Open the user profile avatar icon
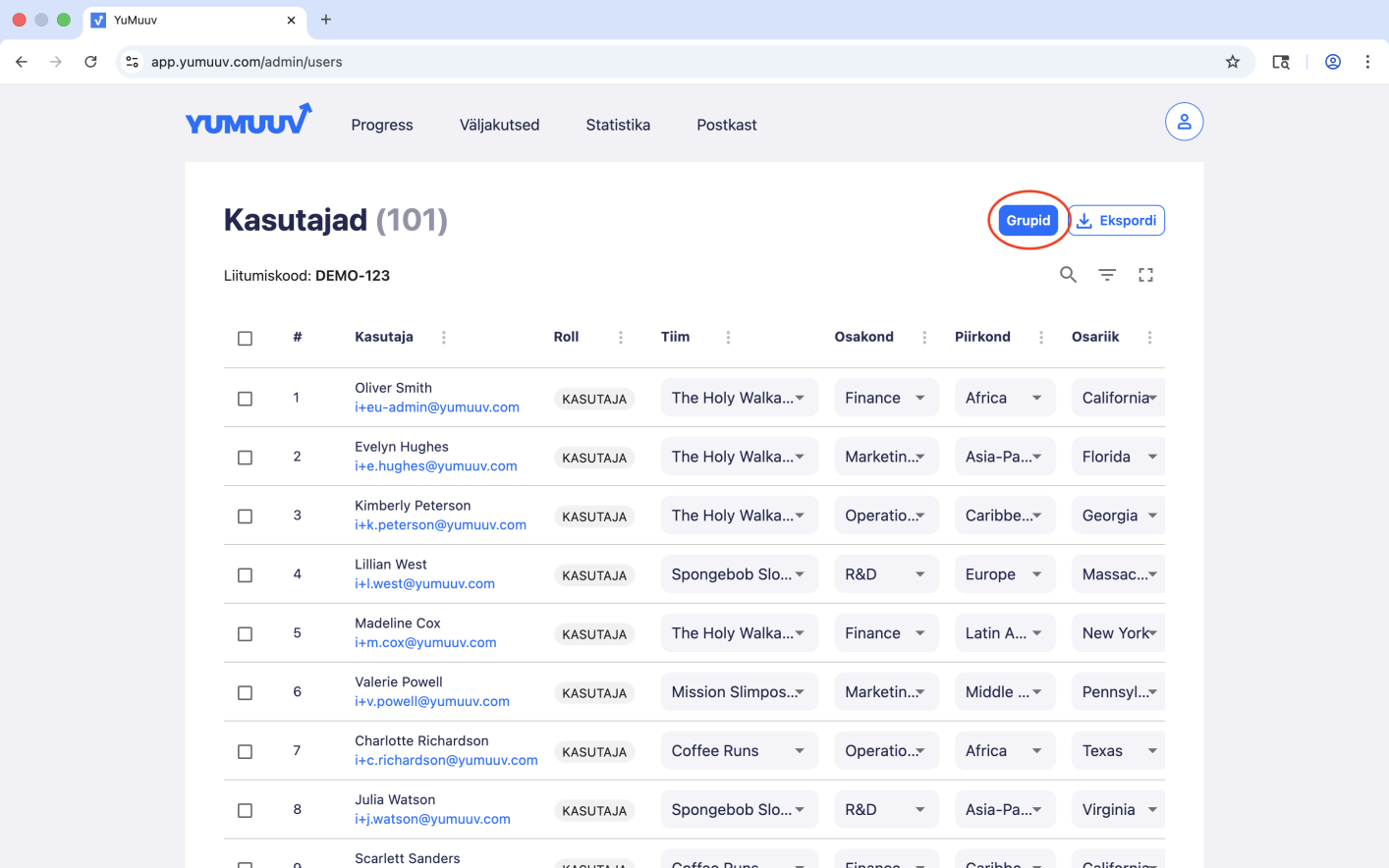Image resolution: width=1389 pixels, height=868 pixels. point(1184,122)
